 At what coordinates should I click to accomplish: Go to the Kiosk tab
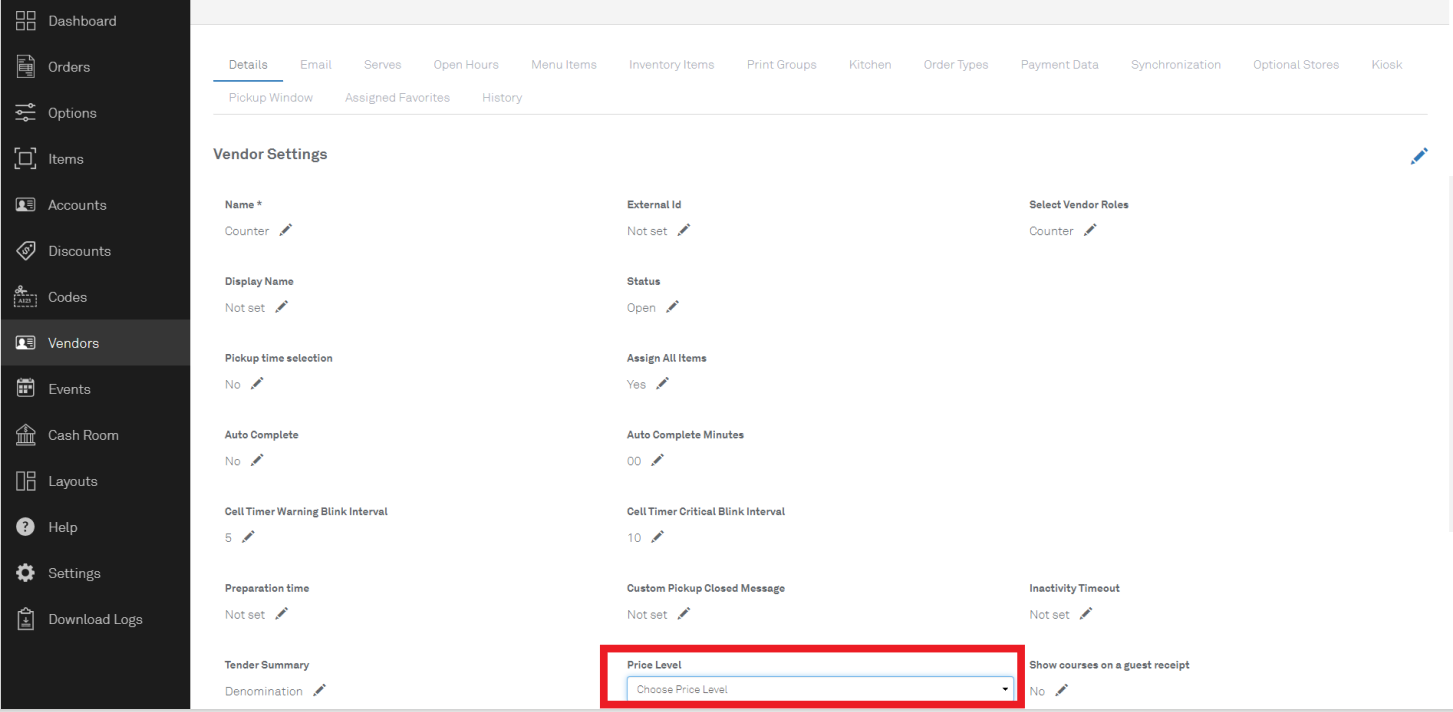tap(1386, 65)
